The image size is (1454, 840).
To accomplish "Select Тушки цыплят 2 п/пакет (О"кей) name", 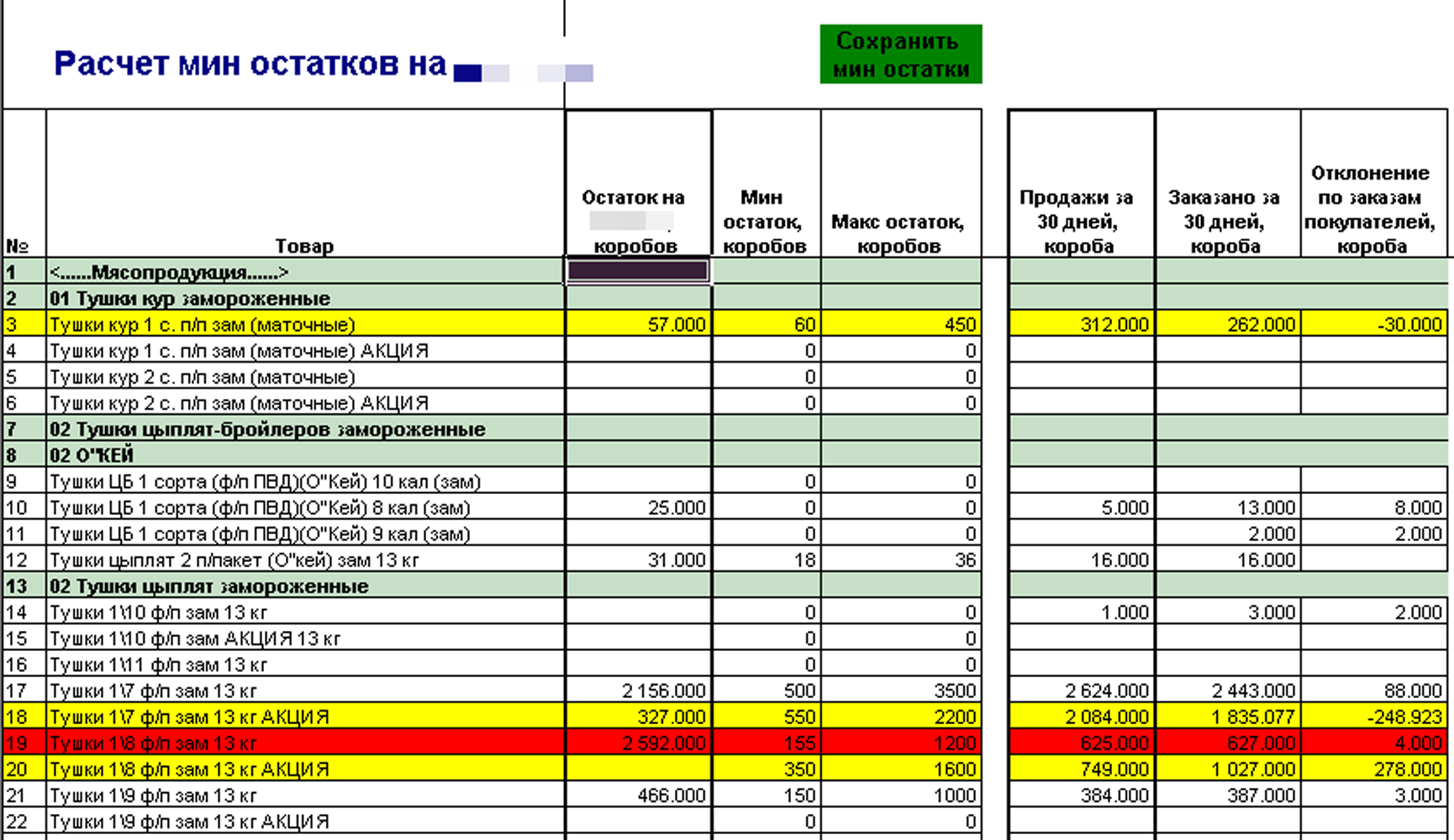I will (305, 559).
